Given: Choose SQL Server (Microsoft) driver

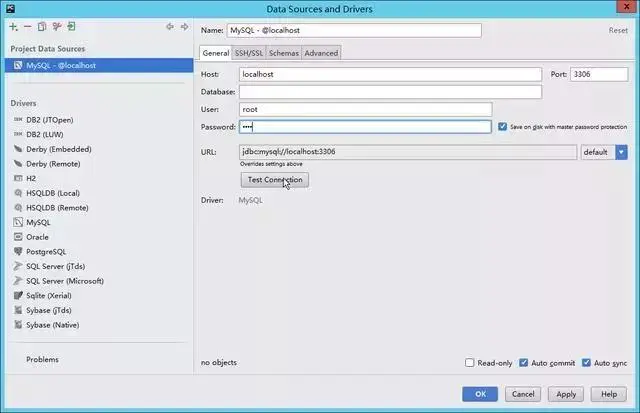Looking at the screenshot, I should 65,281.
